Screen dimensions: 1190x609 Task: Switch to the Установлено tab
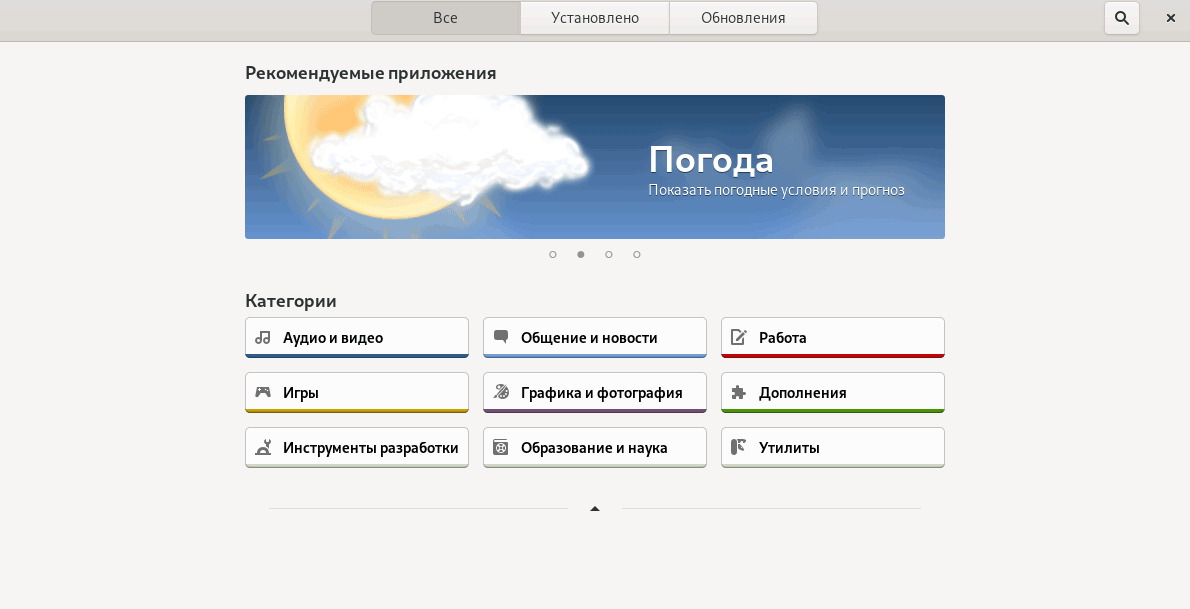[595, 18]
